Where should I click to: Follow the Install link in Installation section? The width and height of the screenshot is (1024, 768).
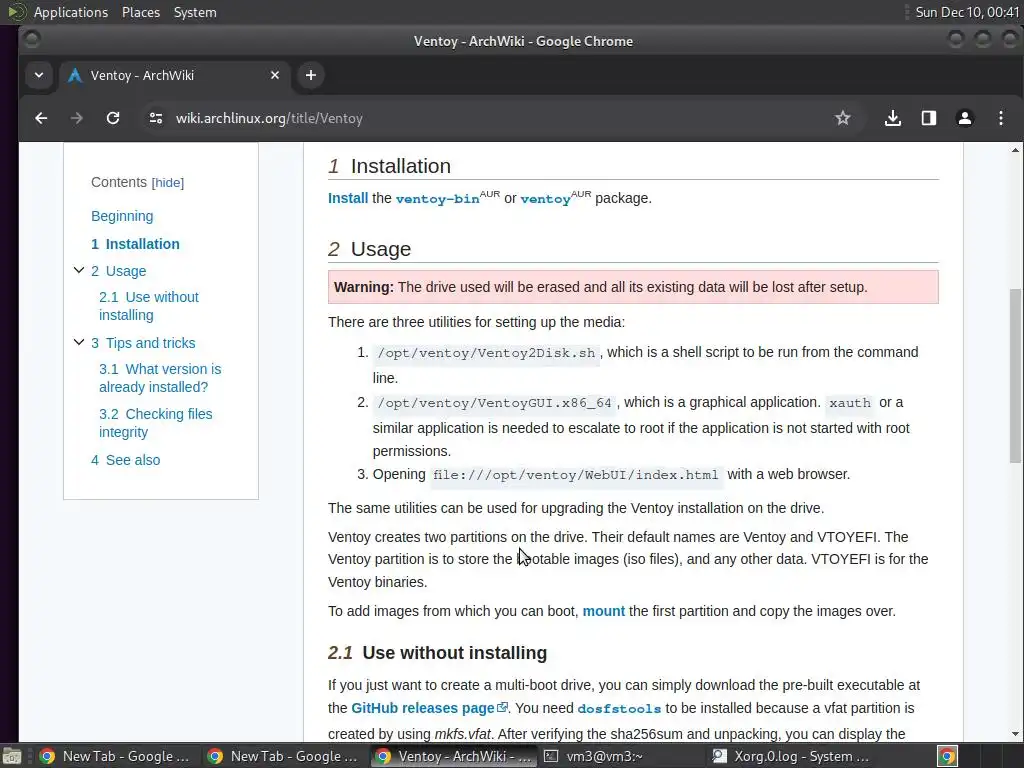[x=348, y=198]
